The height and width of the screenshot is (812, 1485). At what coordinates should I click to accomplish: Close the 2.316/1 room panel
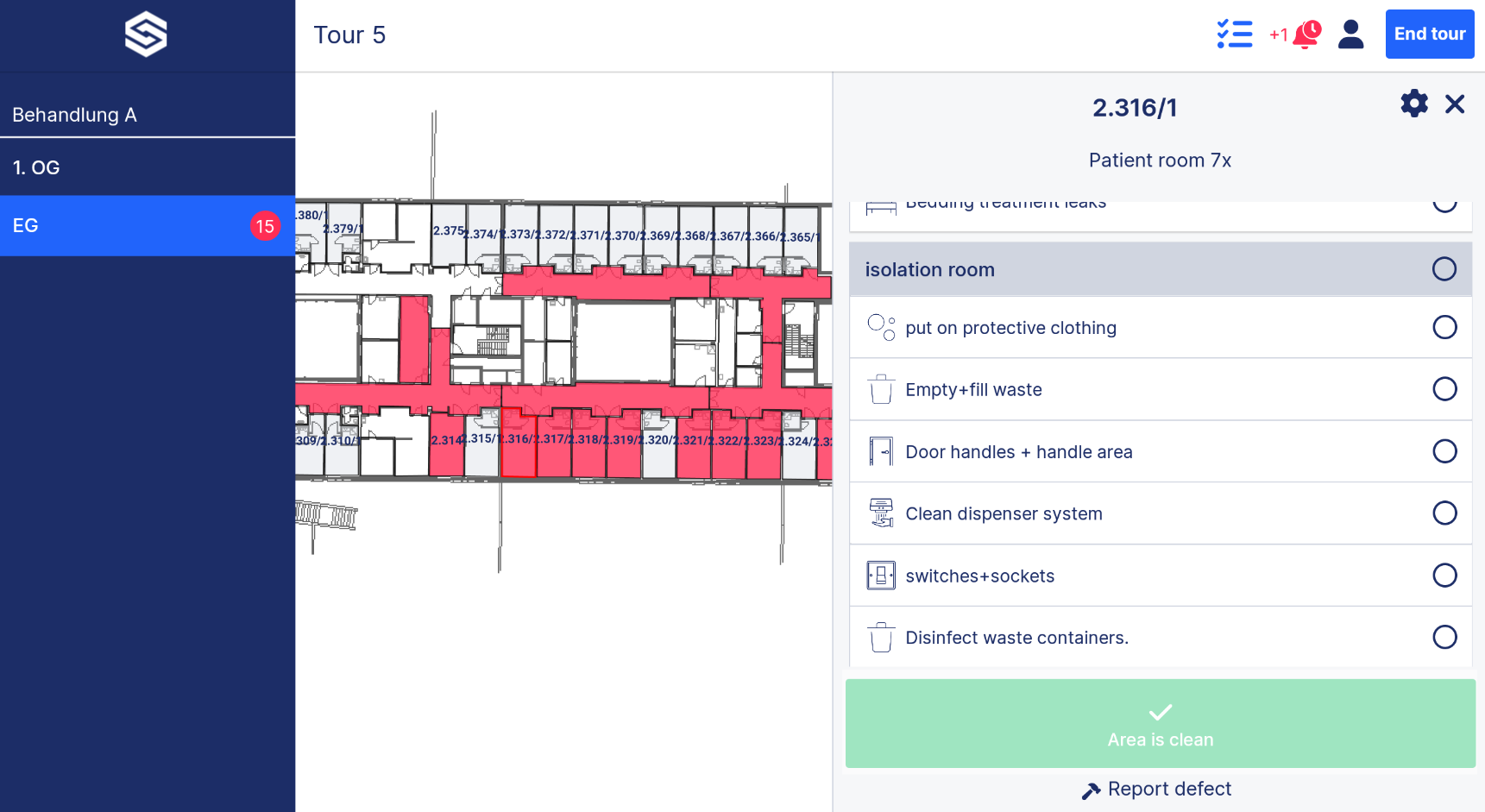1455,104
